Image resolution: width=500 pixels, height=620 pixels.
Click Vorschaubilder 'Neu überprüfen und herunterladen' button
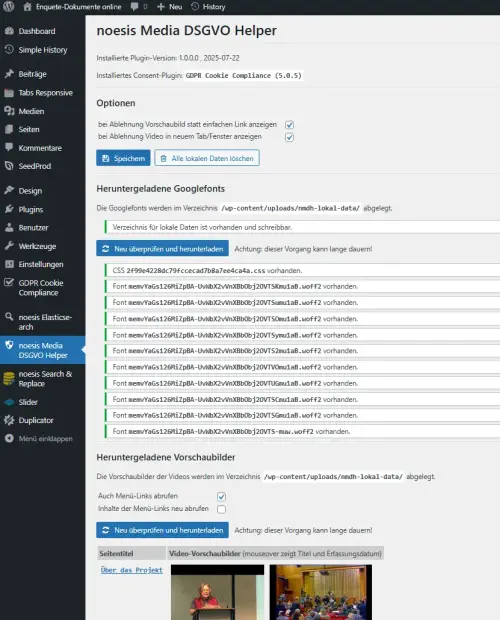(162, 530)
